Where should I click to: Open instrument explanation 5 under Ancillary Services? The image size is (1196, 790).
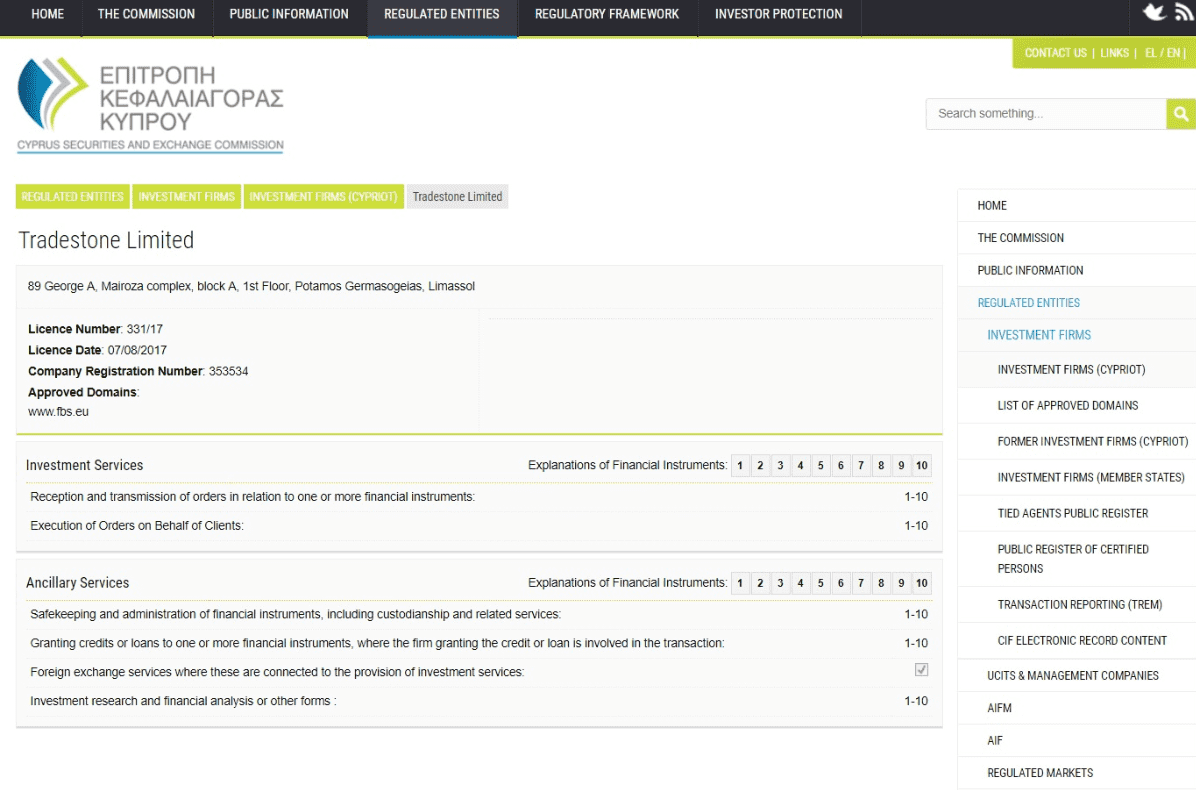(820, 584)
